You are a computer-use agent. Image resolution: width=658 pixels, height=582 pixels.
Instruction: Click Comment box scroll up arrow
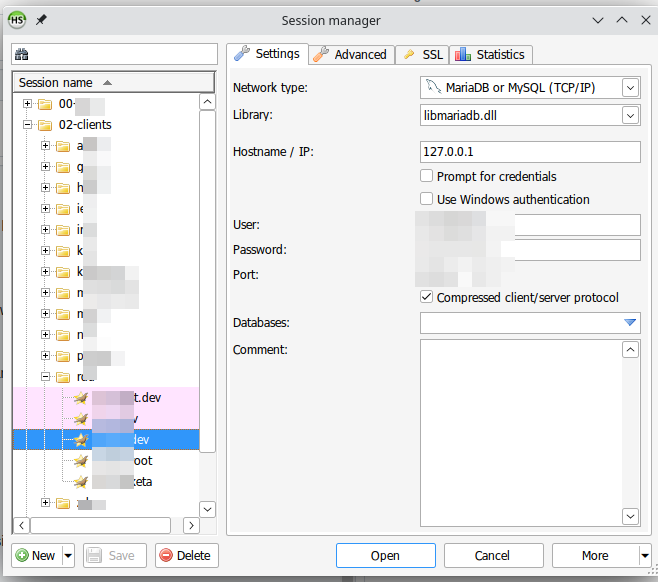630,350
